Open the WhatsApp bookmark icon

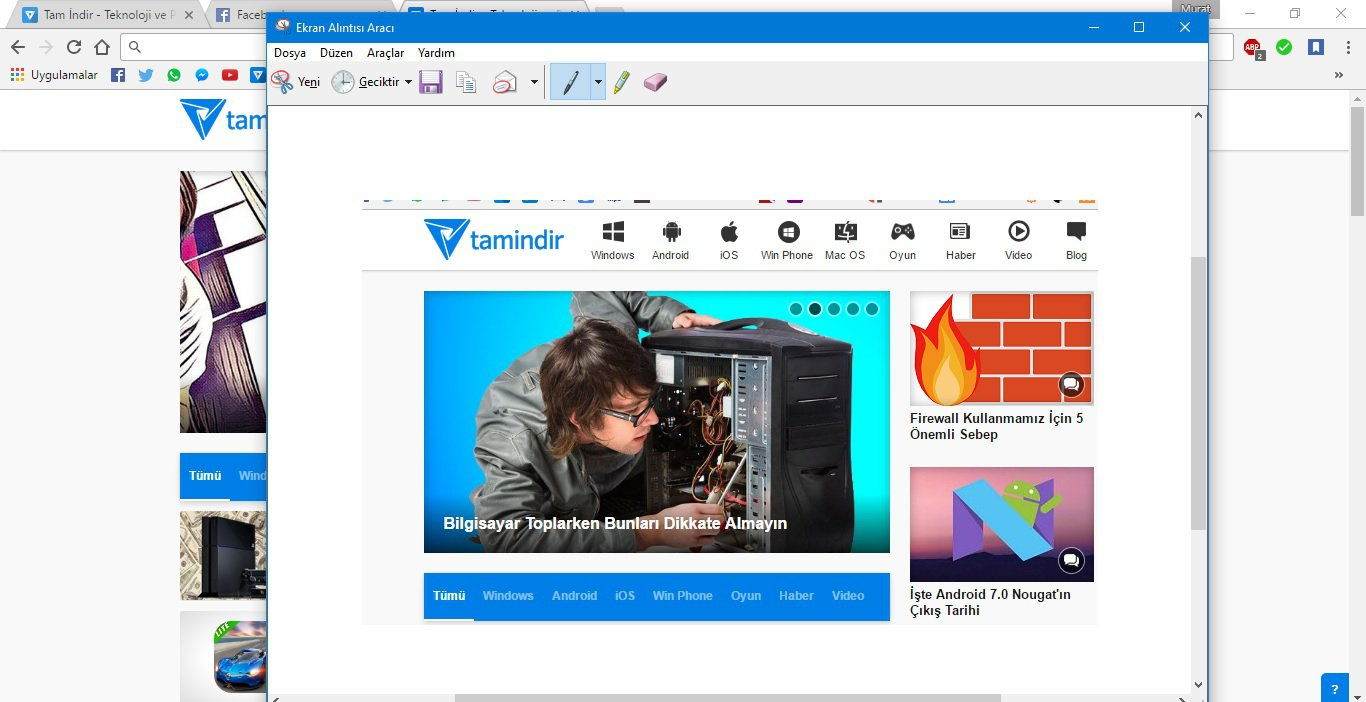point(174,75)
